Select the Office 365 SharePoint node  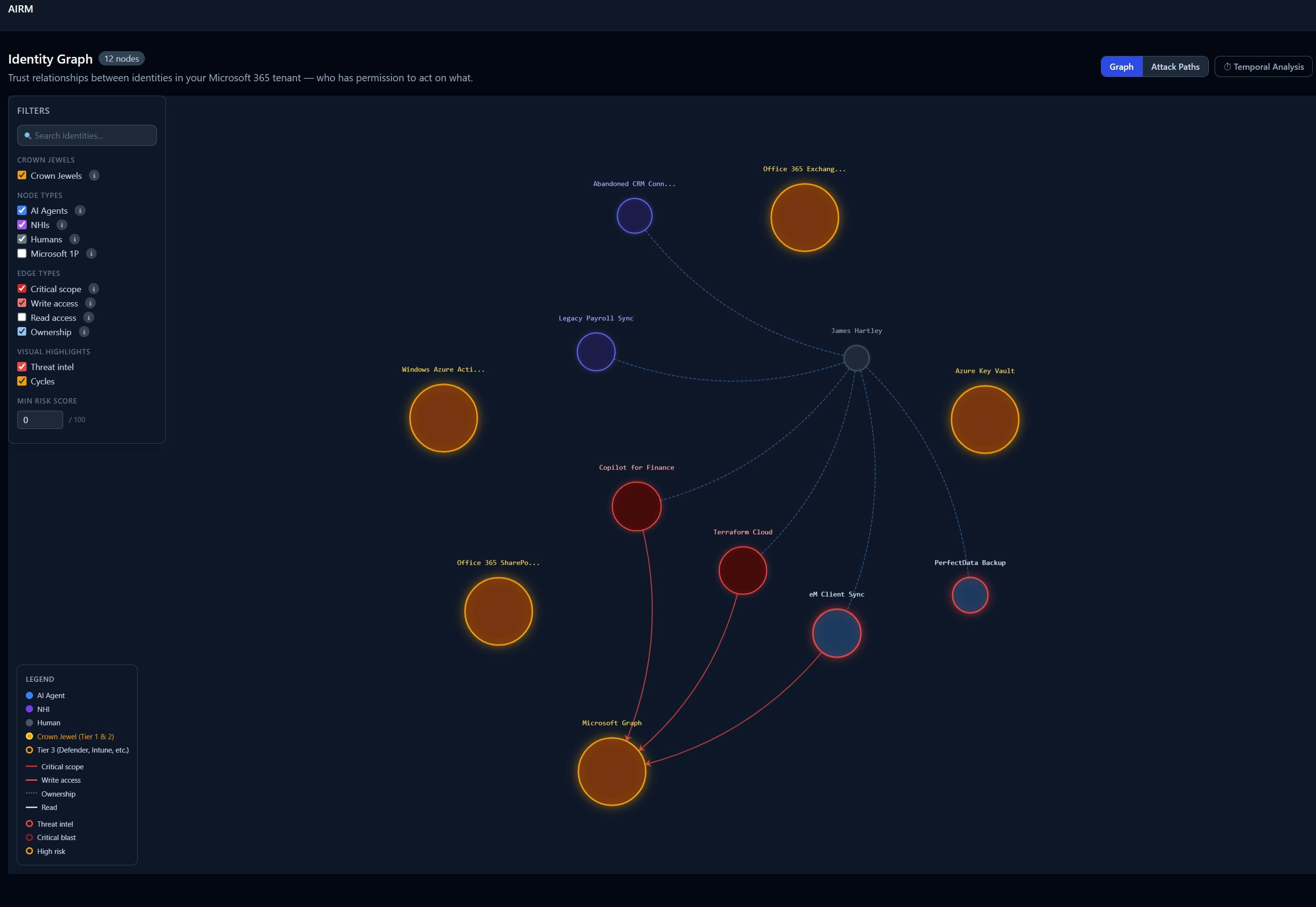(x=498, y=612)
